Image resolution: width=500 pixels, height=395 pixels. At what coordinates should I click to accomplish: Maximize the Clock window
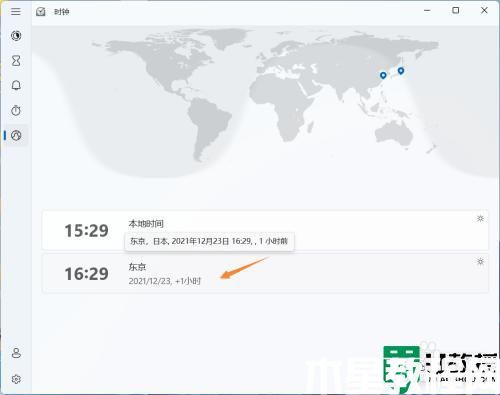coord(455,11)
